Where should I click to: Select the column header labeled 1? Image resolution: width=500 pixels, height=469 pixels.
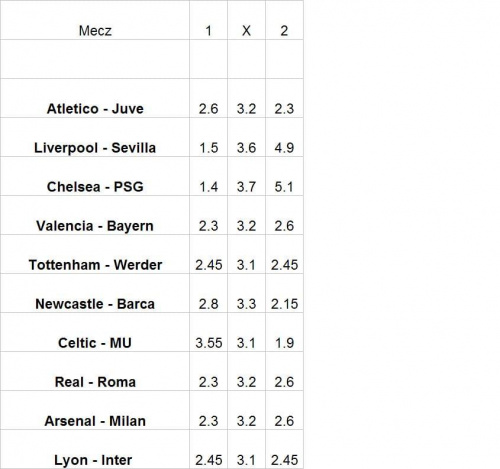tap(209, 20)
